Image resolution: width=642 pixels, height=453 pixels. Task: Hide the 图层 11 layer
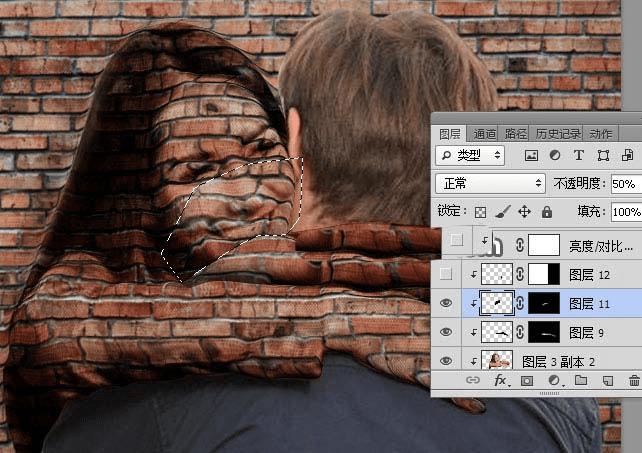446,303
